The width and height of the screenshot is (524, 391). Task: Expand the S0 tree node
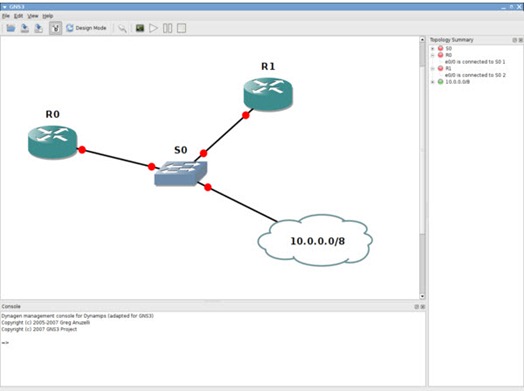click(x=432, y=48)
